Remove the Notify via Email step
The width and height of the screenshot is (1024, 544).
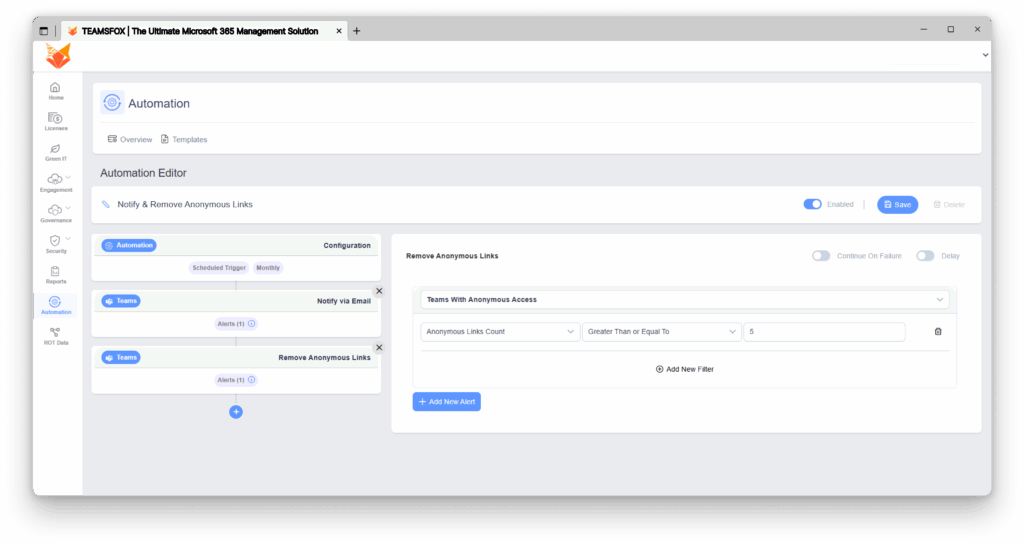(379, 291)
